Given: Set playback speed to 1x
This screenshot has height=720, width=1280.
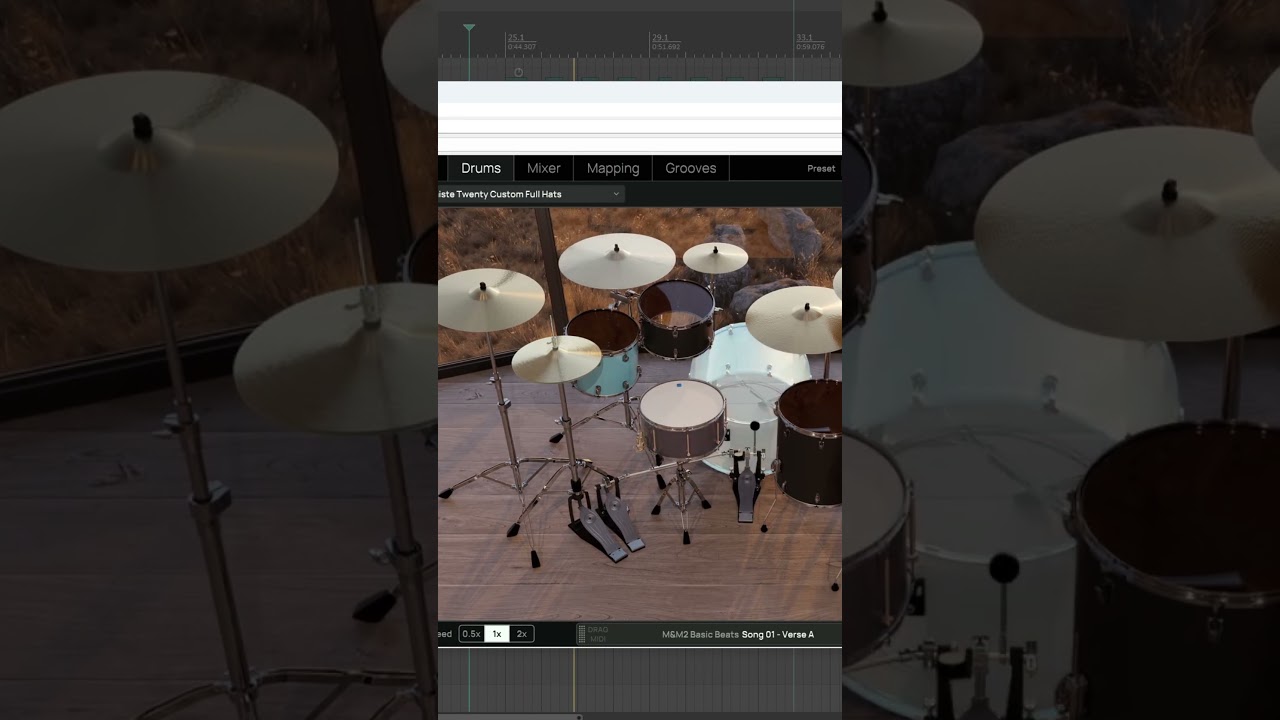Looking at the screenshot, I should click(497, 634).
